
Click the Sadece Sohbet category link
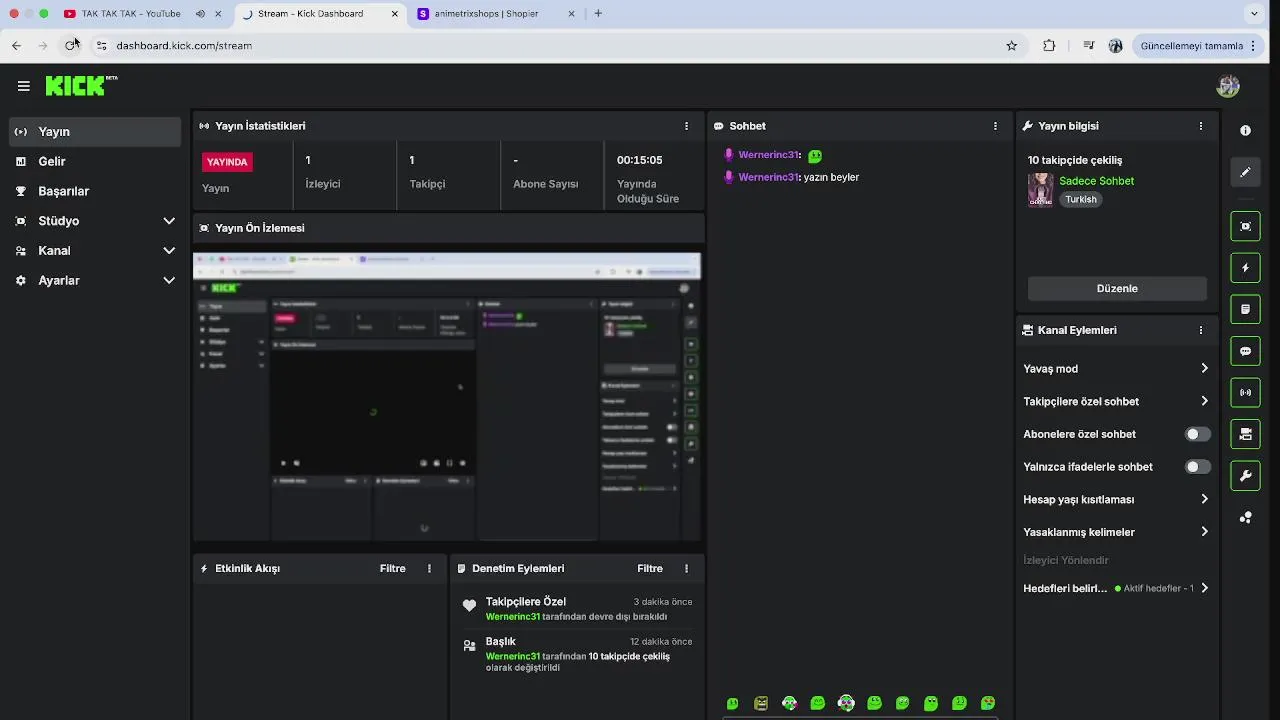[1096, 181]
